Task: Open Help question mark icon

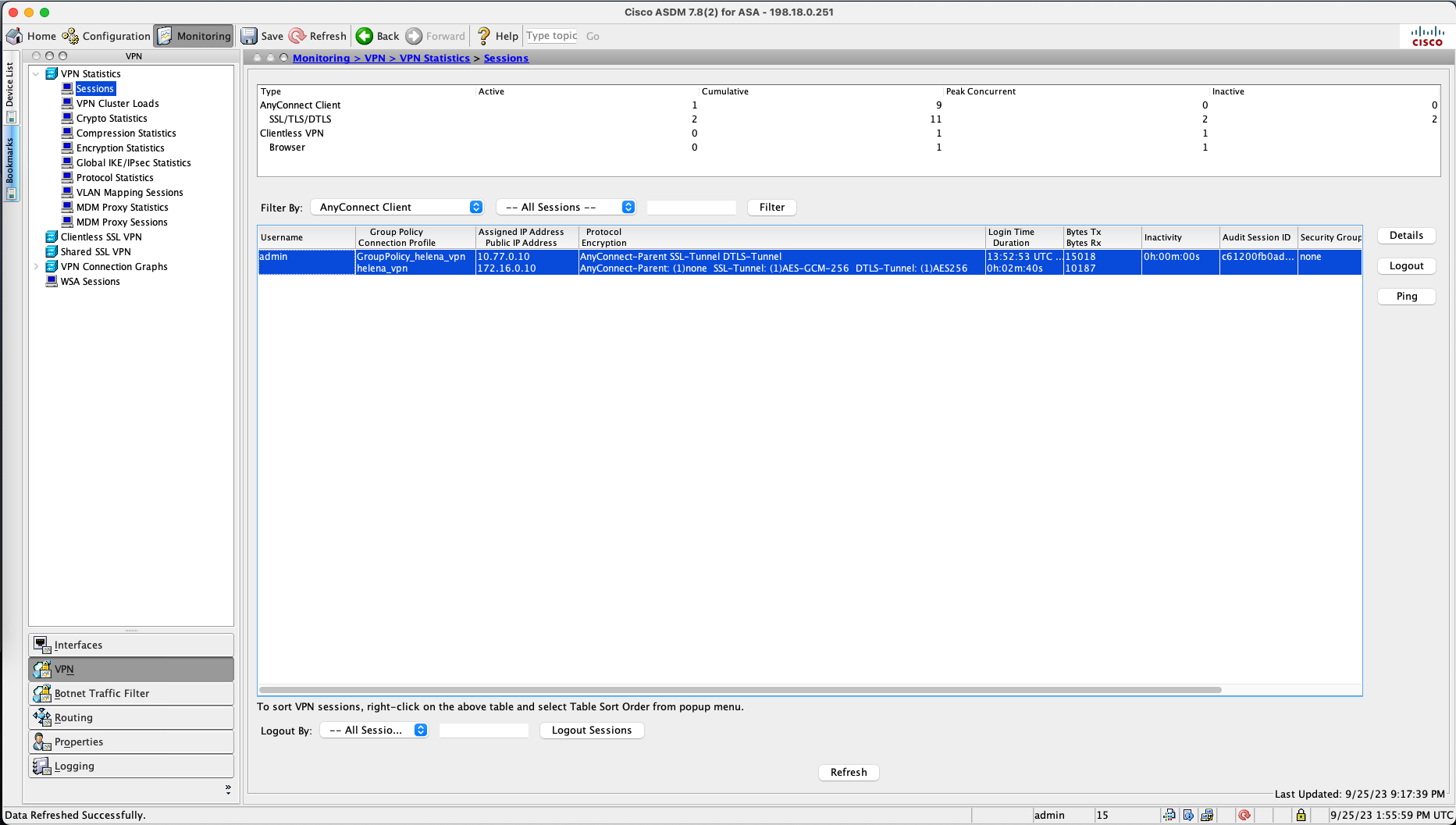Action: pos(484,36)
